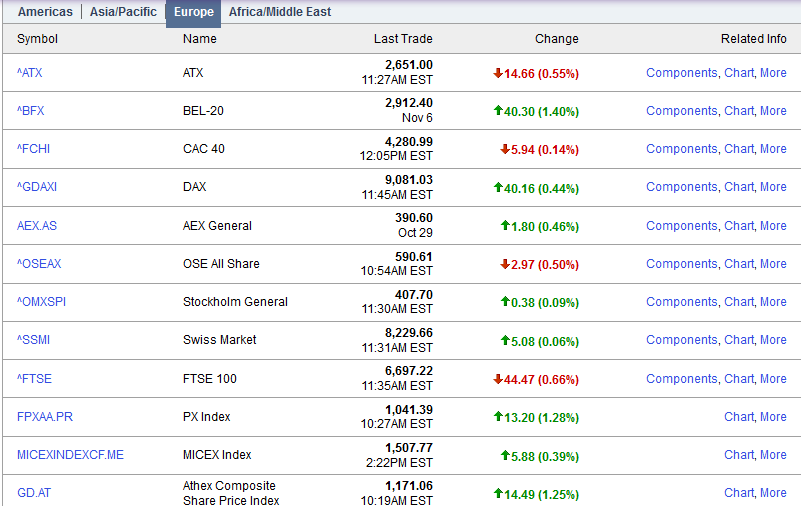This screenshot has width=801, height=506.
Task: Open the ^GDAXI symbol link
Action: coord(37,187)
